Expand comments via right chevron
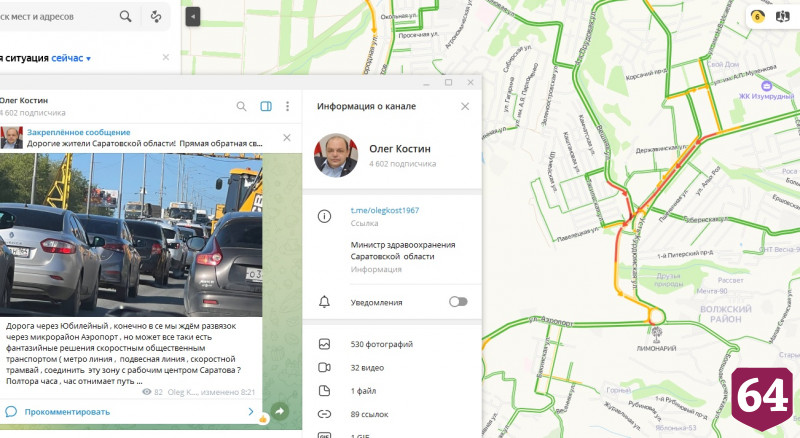 [251, 411]
